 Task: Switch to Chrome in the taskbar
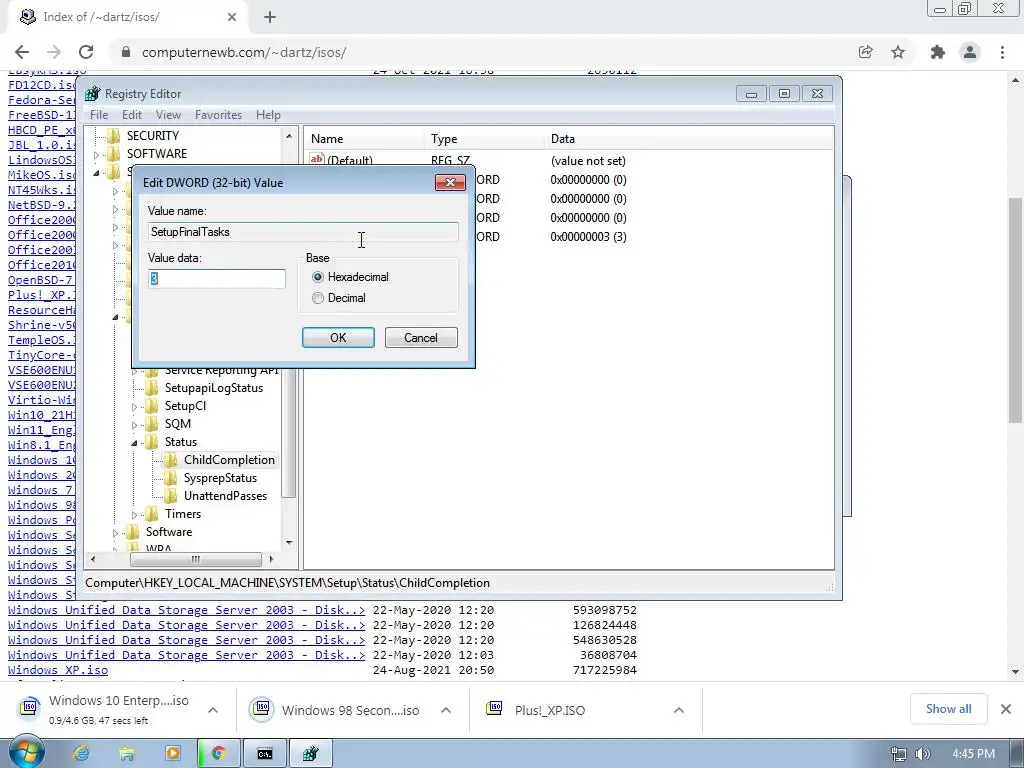(218, 754)
